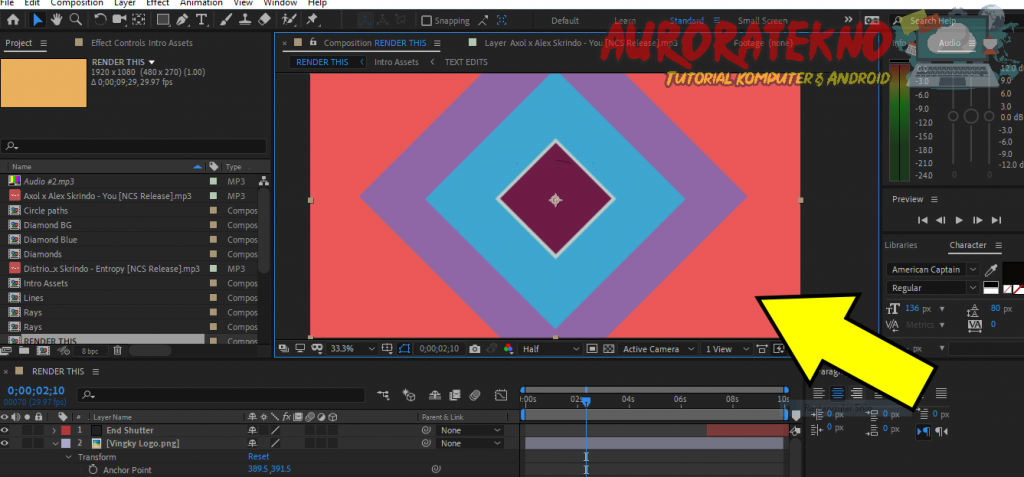Screen dimensions: 1024x477
Task: Open the Animation menu
Action: [x=201, y=3]
